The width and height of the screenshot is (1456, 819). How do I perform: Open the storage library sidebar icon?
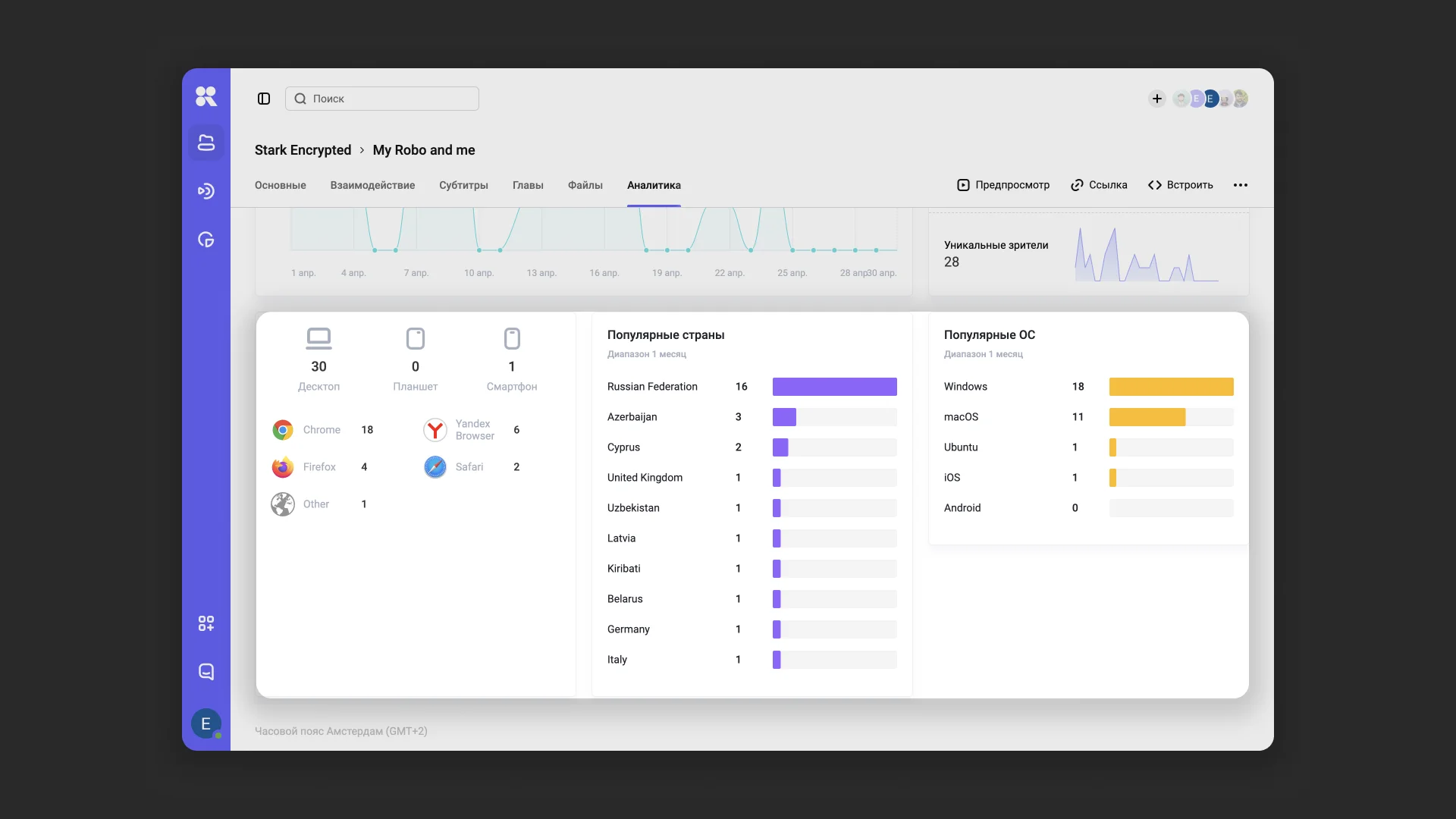[206, 143]
